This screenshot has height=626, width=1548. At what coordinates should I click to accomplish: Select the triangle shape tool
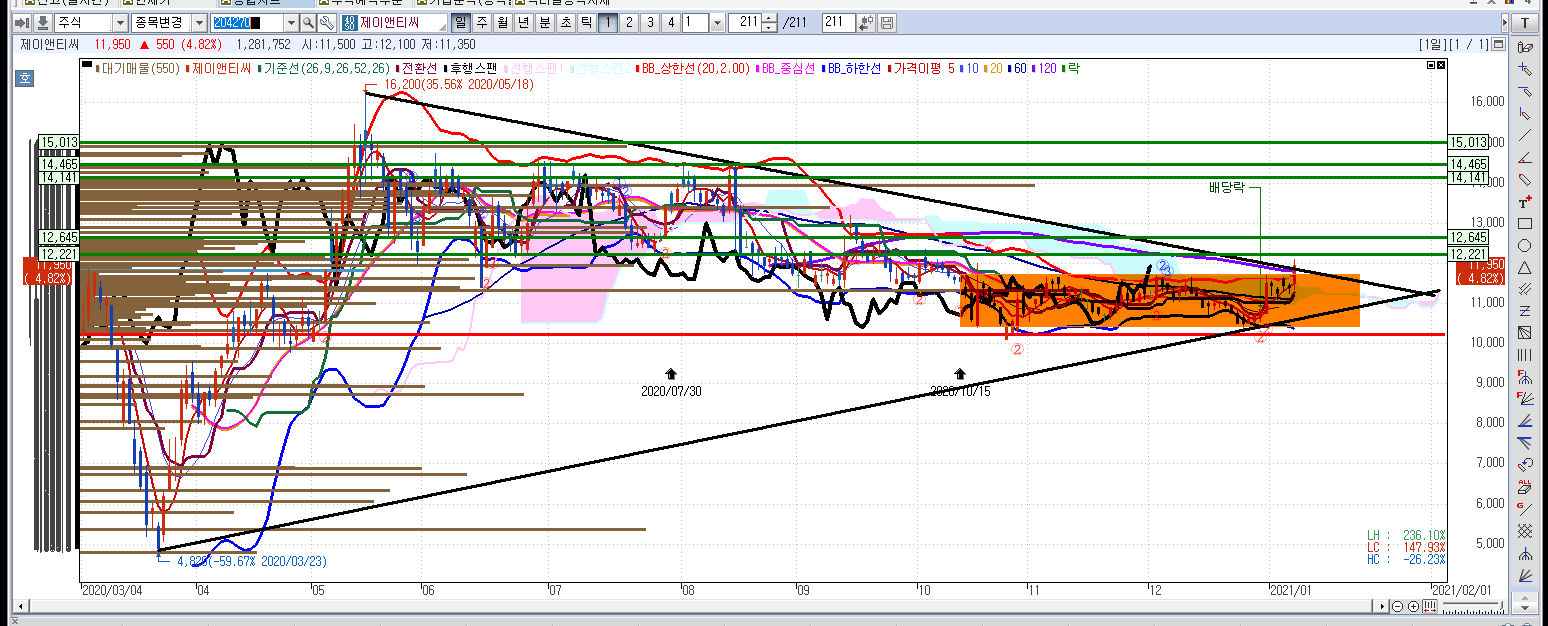click(x=1525, y=267)
